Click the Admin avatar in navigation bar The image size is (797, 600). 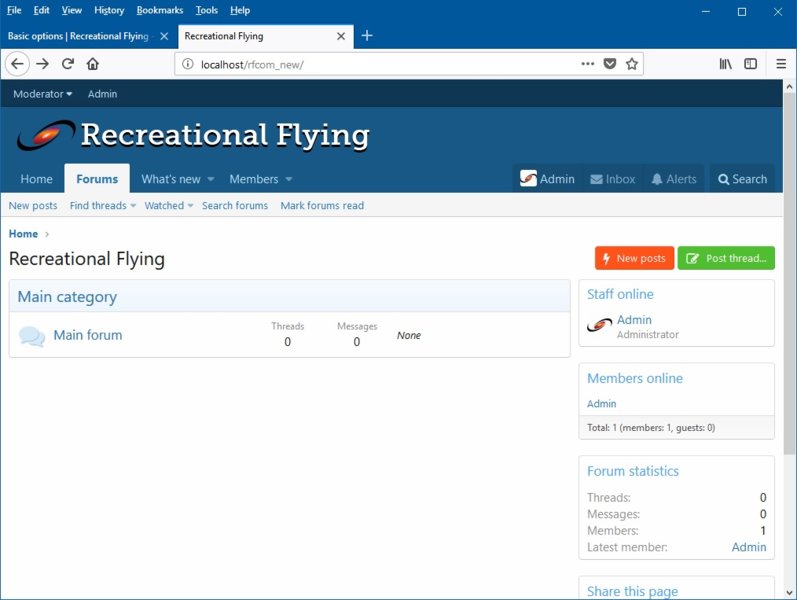click(528, 178)
